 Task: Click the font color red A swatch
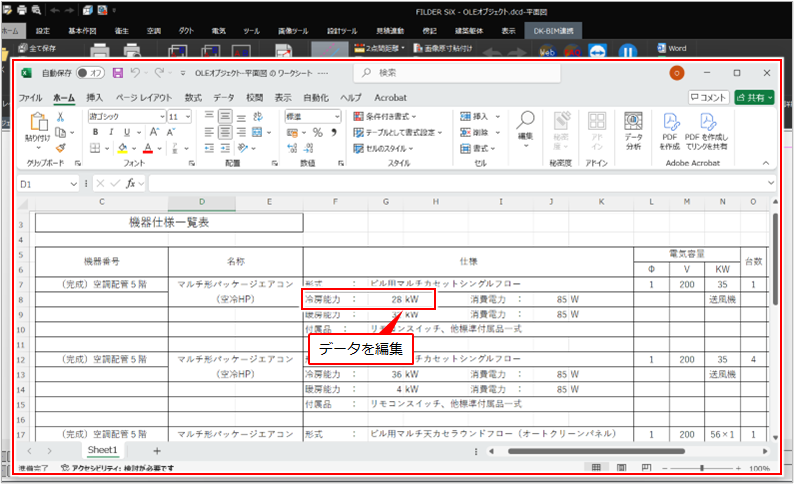tap(147, 148)
